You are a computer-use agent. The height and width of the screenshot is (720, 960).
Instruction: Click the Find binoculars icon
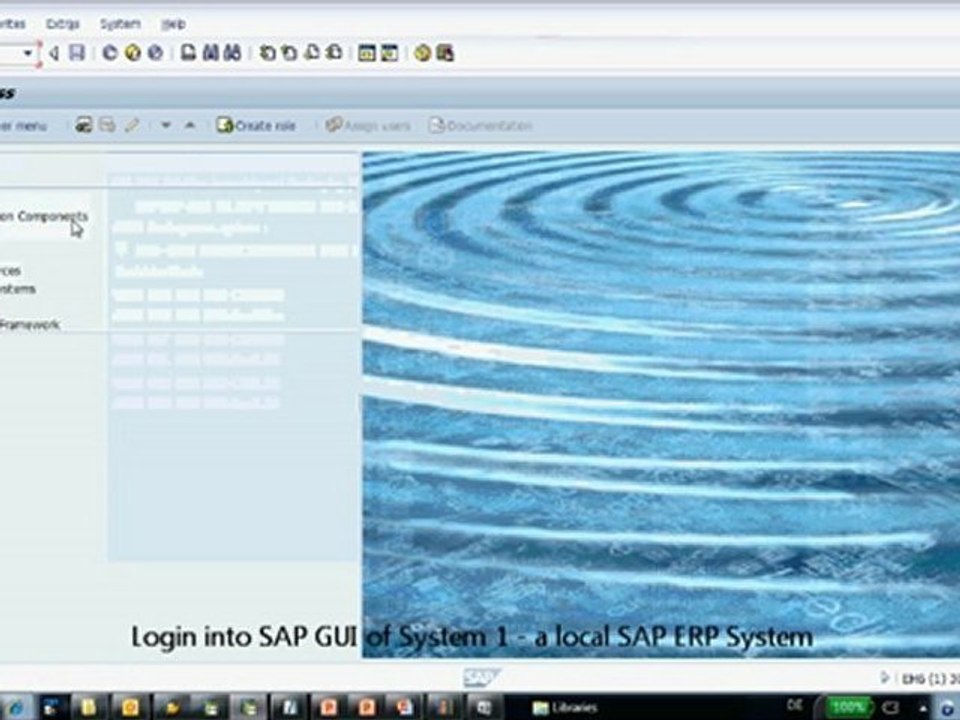point(211,53)
